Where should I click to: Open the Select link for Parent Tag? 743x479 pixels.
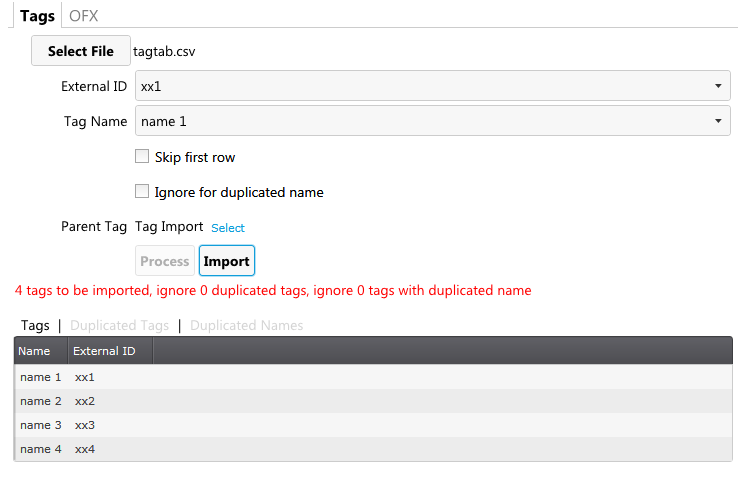click(x=228, y=228)
